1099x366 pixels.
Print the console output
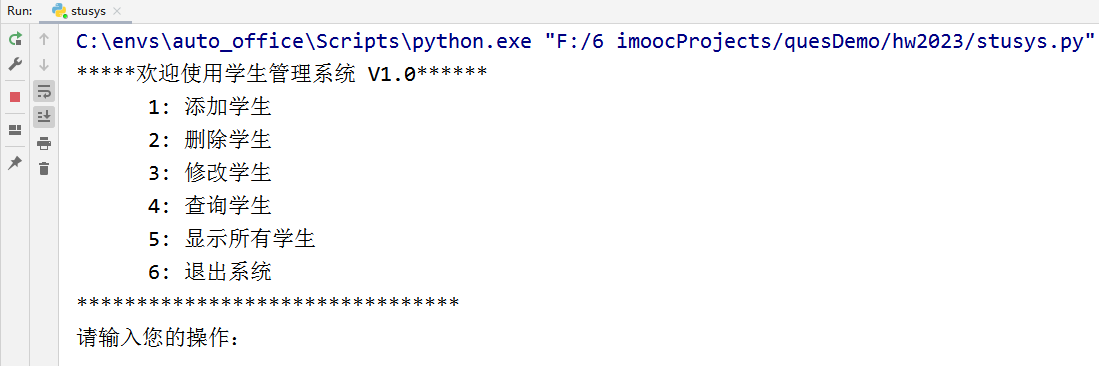44,144
